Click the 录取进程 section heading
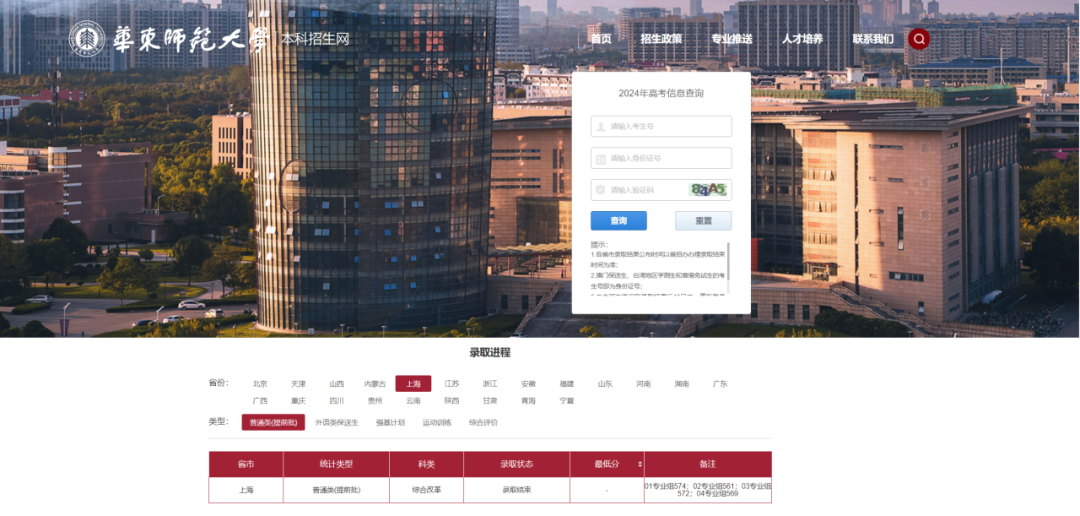The height and width of the screenshot is (516, 1080). tap(490, 353)
